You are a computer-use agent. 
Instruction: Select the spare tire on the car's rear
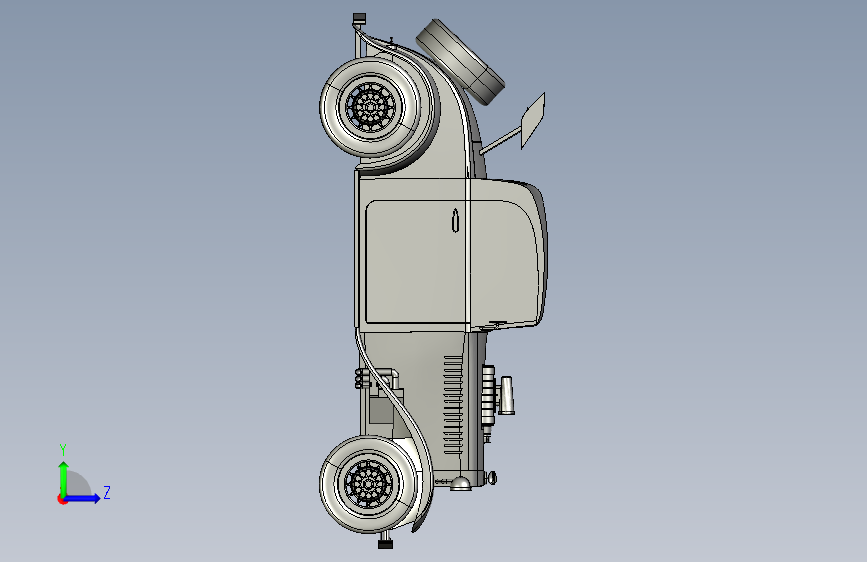coord(460,62)
